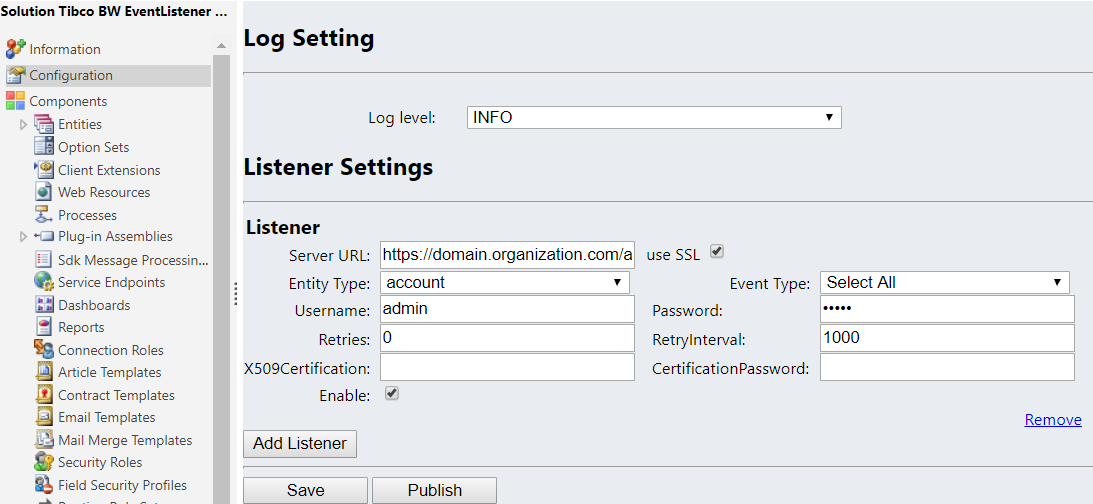Open Article Templates label
This screenshot has height=504, width=1093.
[109, 372]
